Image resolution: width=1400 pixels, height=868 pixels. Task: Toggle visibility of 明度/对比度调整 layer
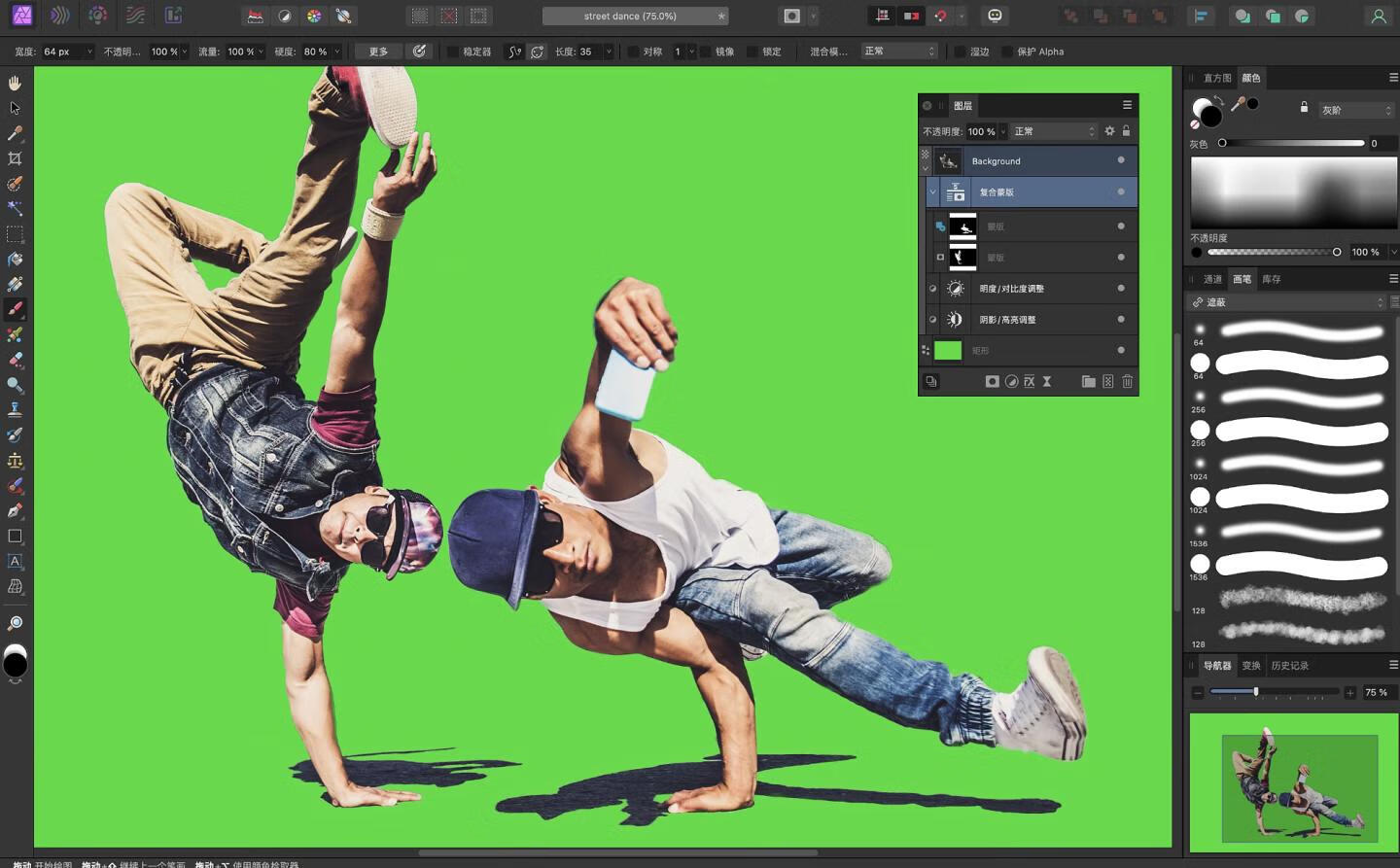pyautogui.click(x=1121, y=288)
